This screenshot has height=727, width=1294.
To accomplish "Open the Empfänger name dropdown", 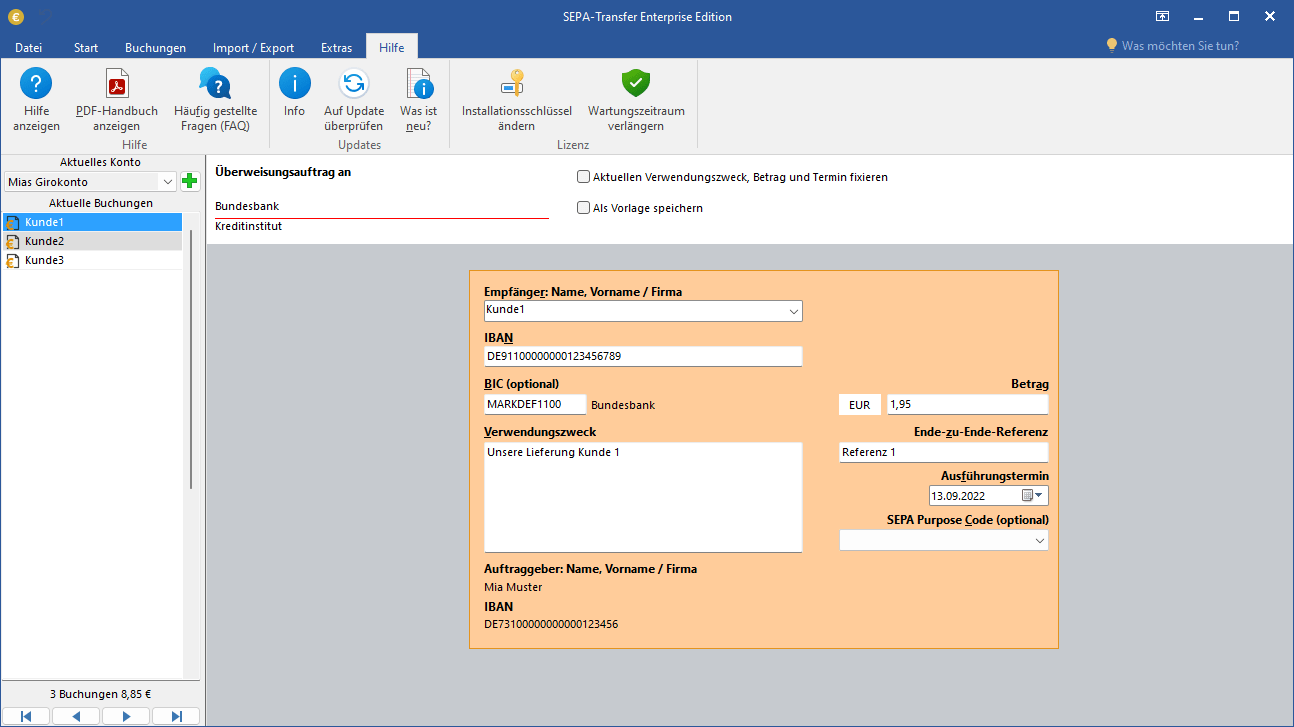I will 793,311.
